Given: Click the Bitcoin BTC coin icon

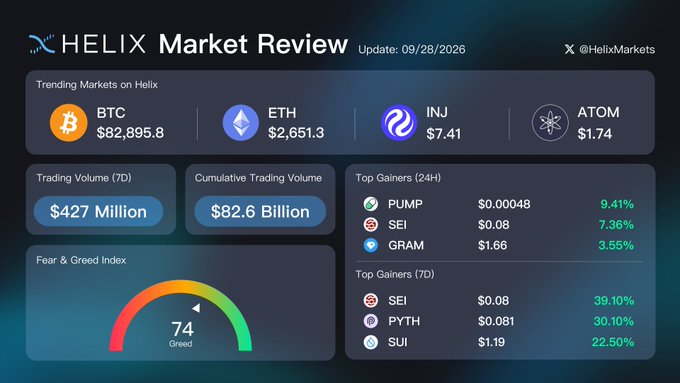Looking at the screenshot, I should point(69,123).
